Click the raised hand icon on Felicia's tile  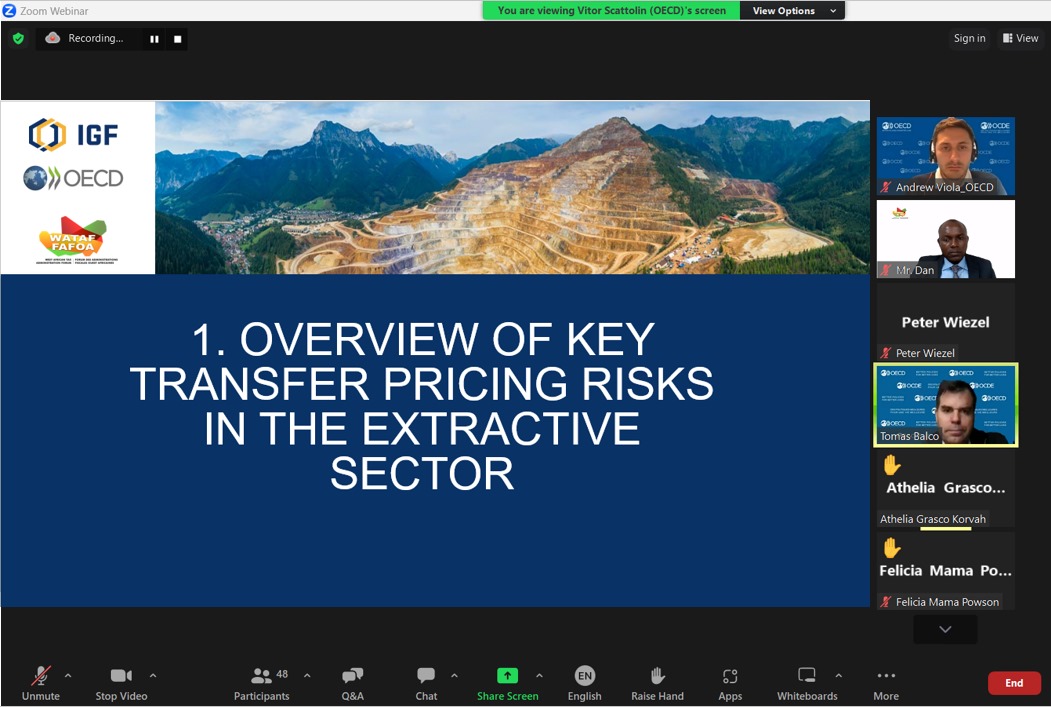(891, 548)
